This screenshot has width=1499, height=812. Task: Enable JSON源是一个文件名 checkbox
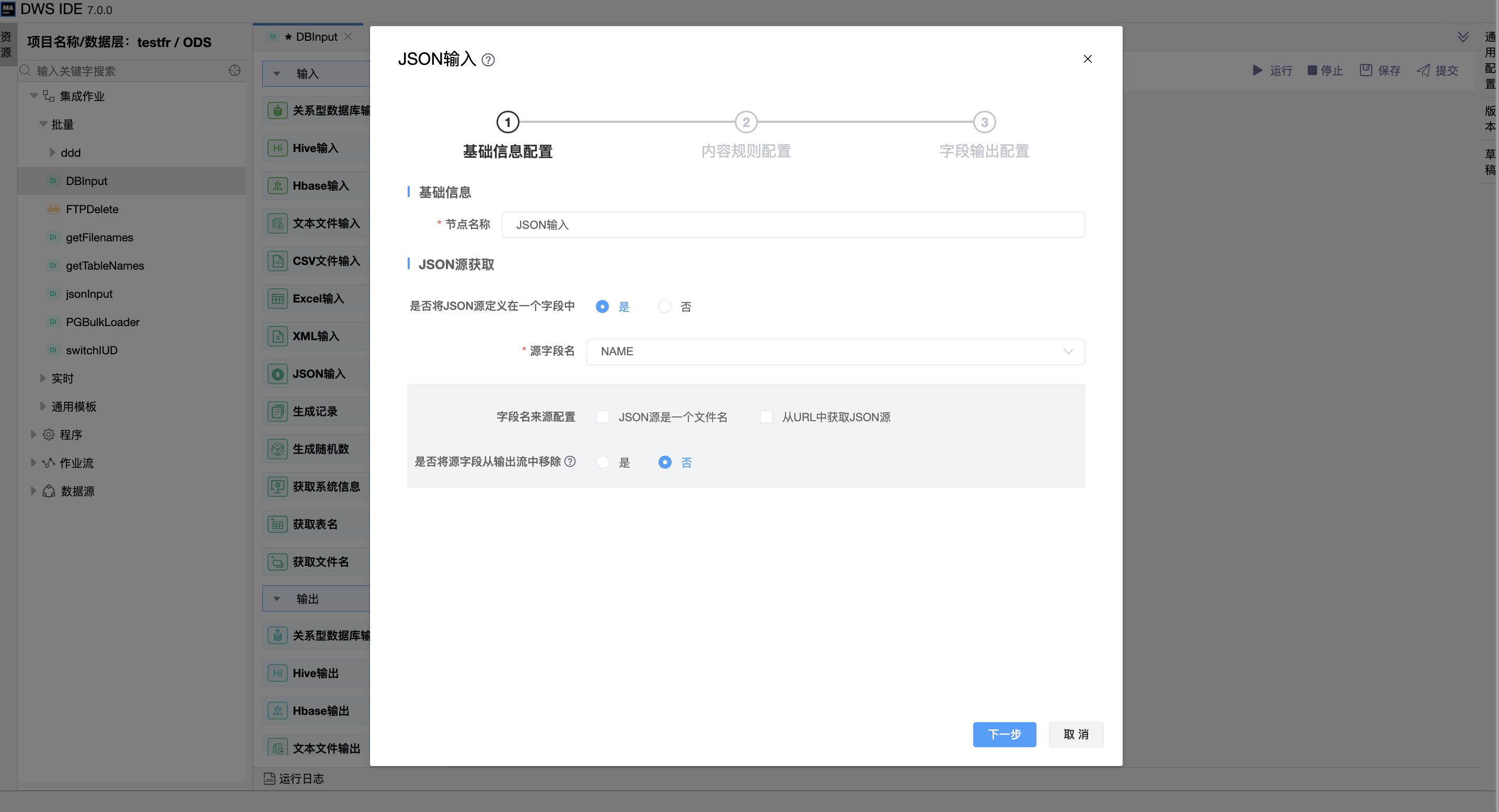[x=602, y=417]
